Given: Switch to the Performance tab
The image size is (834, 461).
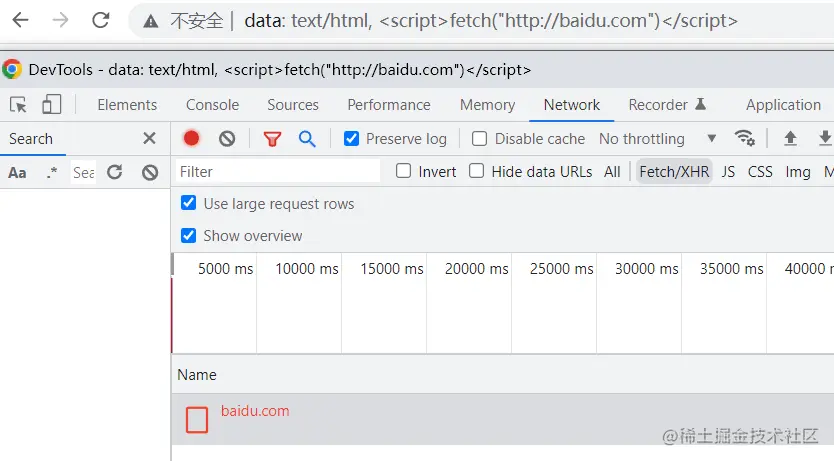Looking at the screenshot, I should coord(389,105).
